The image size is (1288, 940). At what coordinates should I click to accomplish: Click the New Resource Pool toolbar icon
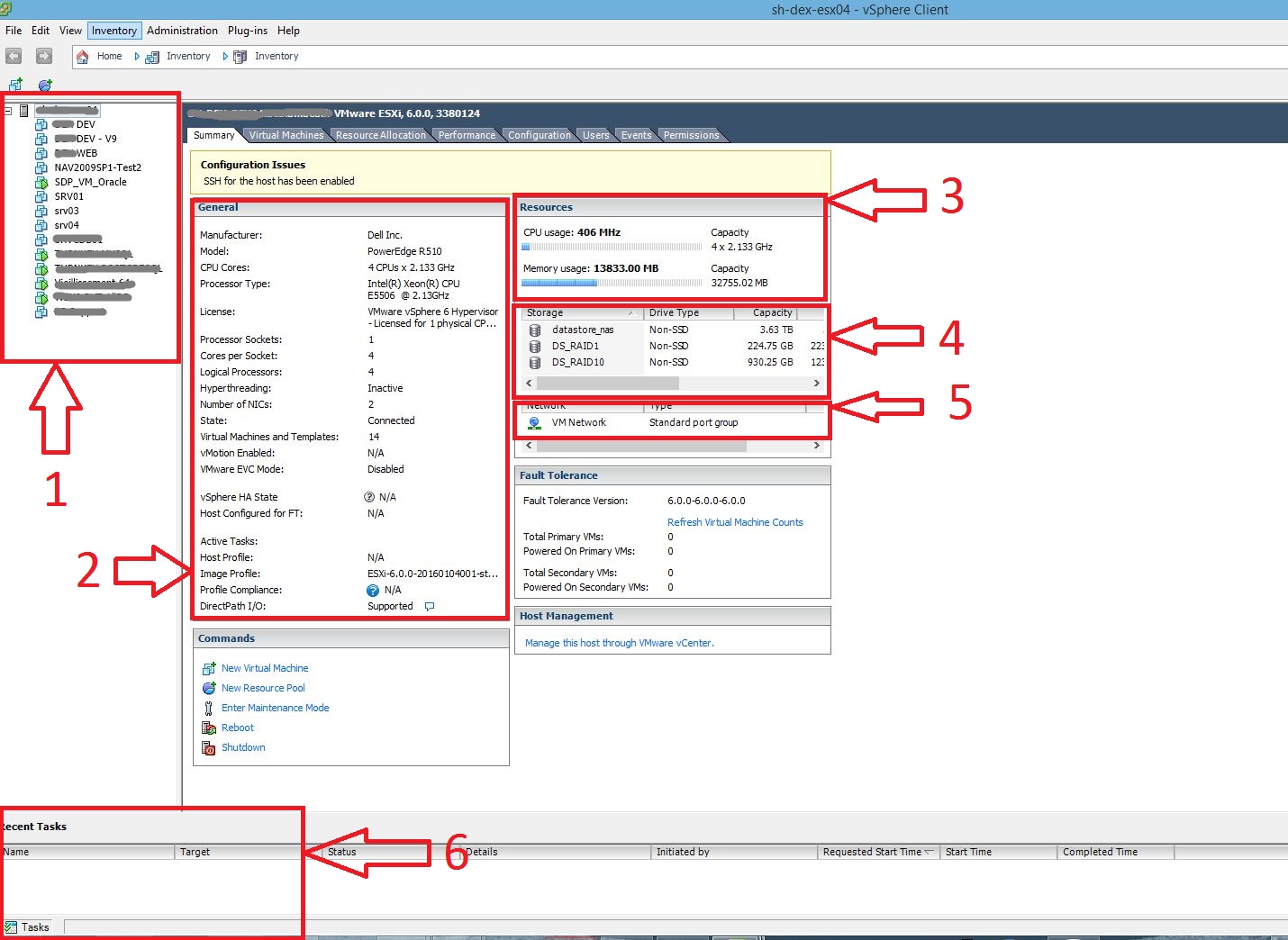(45, 85)
